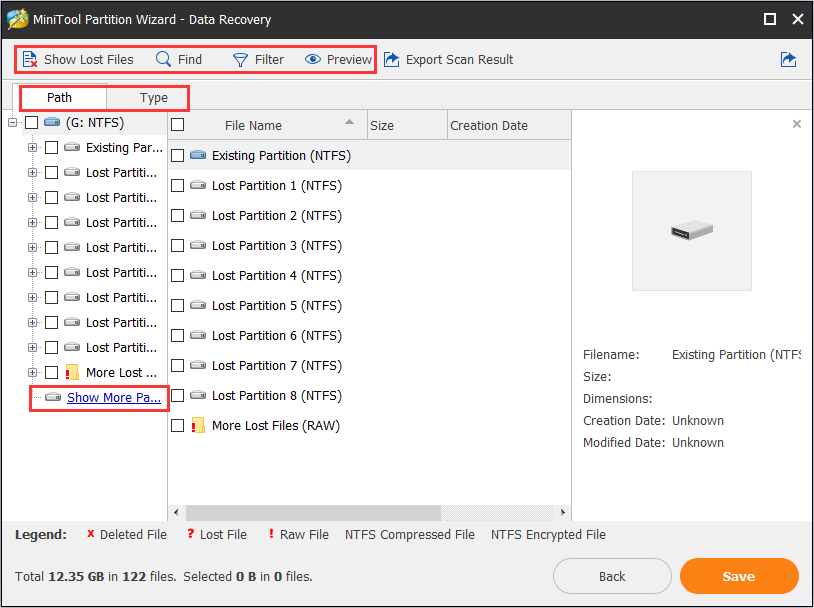Click the Show Lost Files label
The height and width of the screenshot is (608, 814).
88,60
